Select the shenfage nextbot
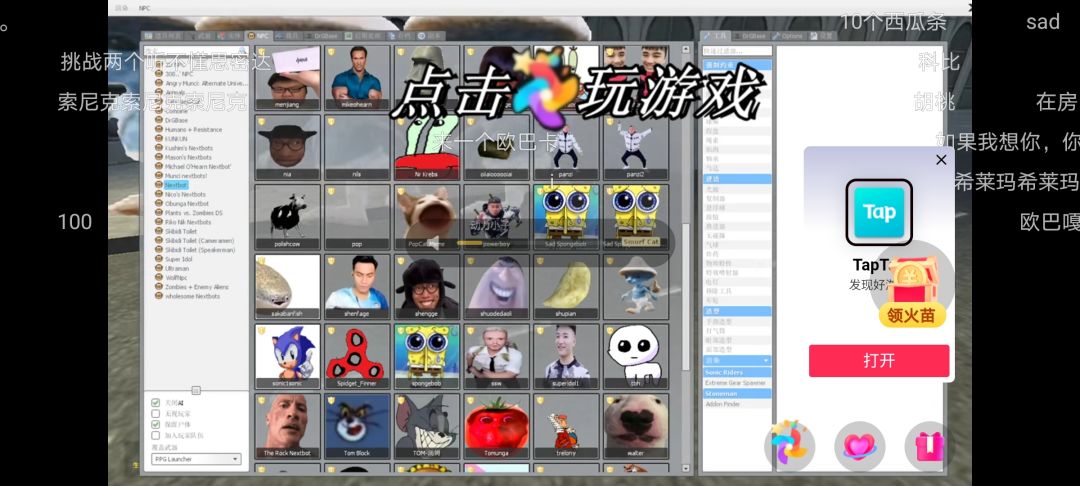 click(x=357, y=287)
